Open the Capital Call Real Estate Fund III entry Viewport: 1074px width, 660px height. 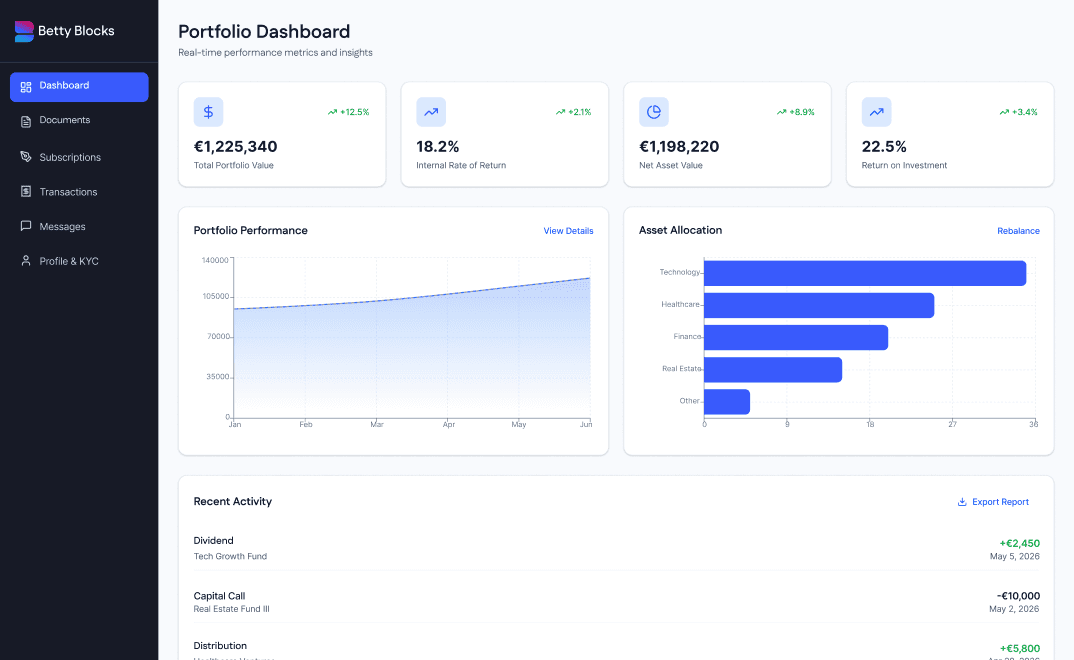tap(616, 602)
